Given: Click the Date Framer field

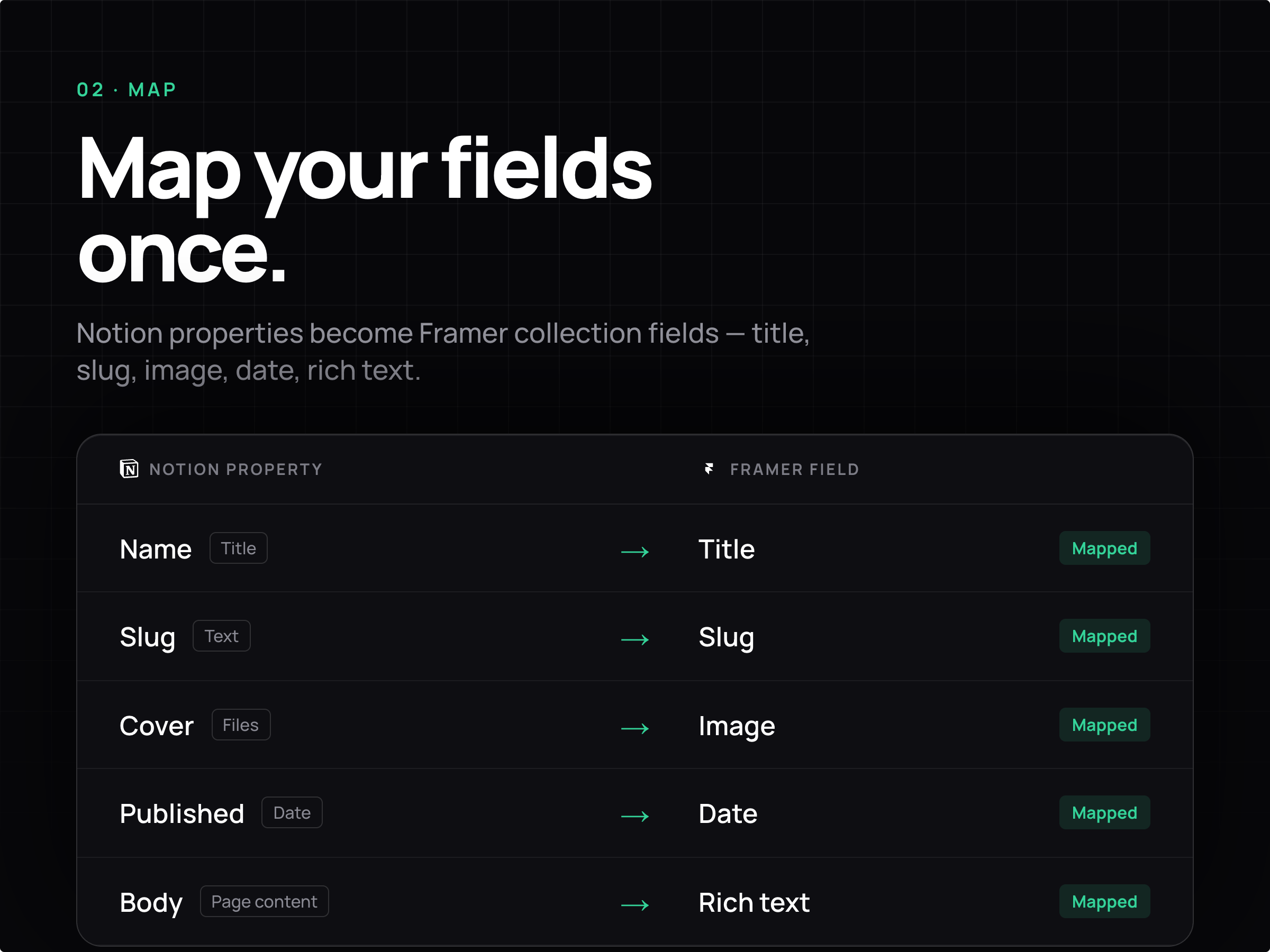Looking at the screenshot, I should 728,814.
